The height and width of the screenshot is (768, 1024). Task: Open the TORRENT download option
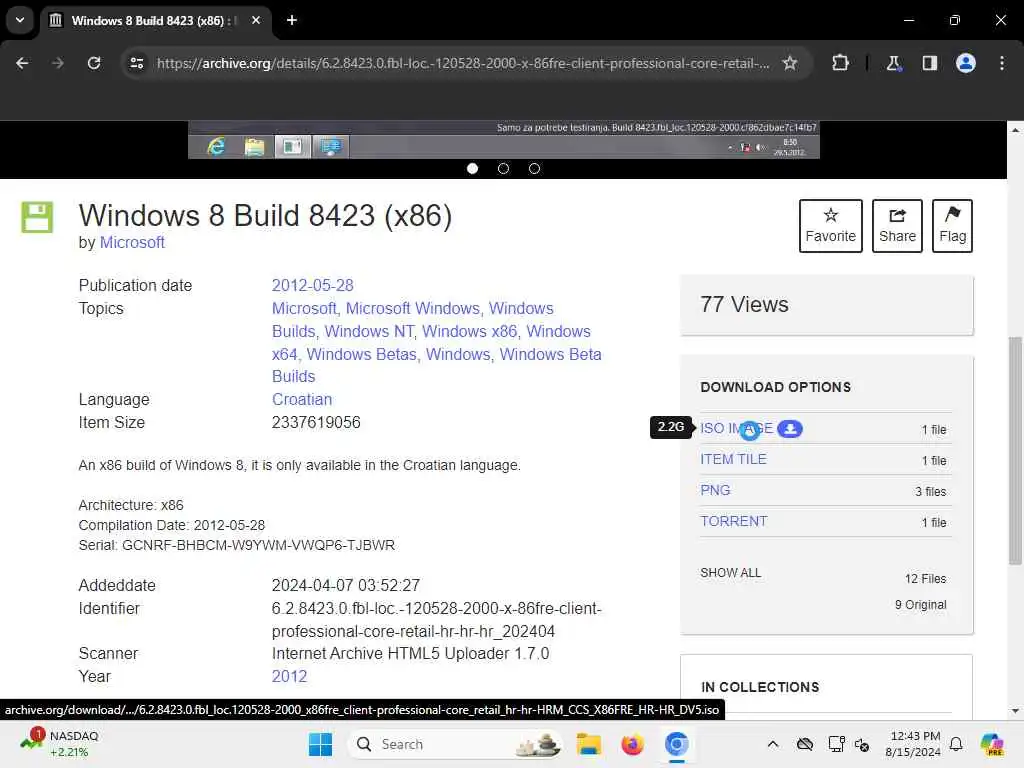(733, 521)
